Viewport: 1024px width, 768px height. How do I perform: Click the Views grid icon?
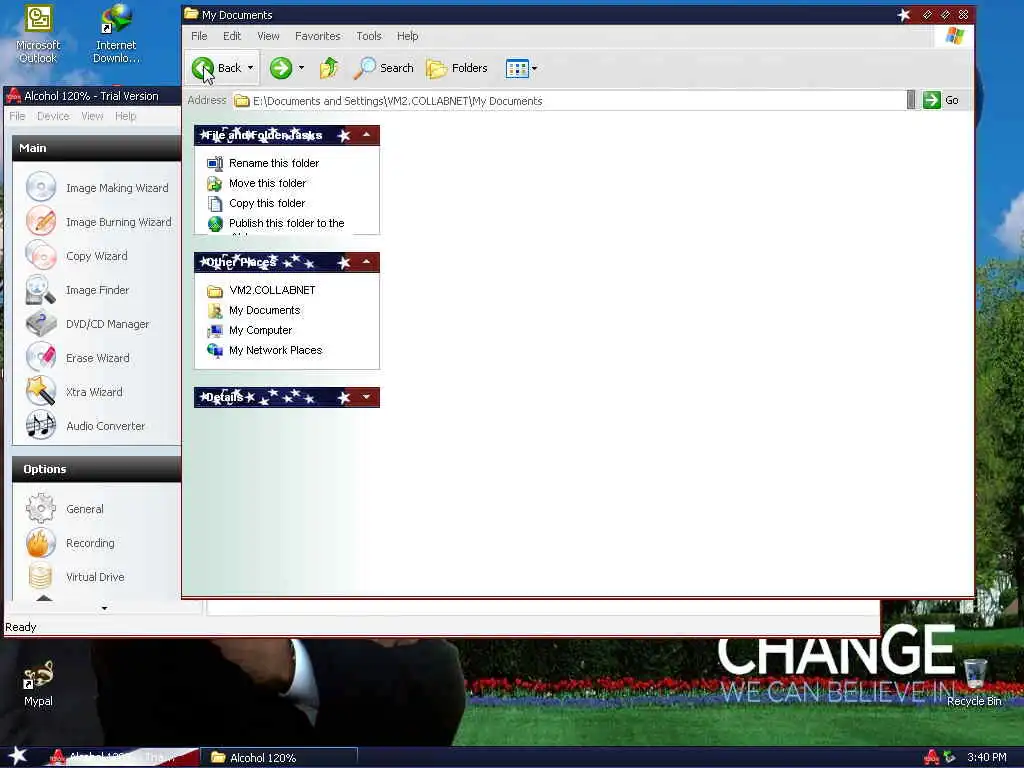click(x=517, y=68)
